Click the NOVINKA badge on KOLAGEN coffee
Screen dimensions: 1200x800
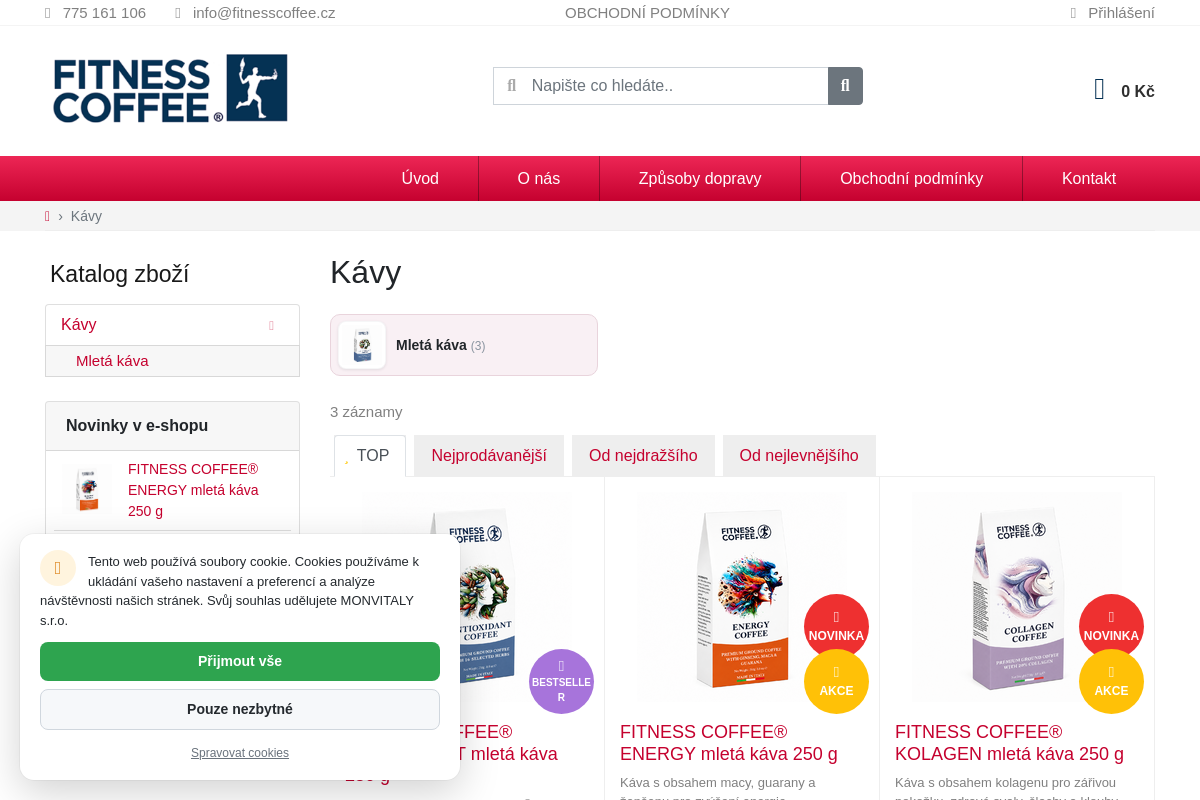[1111, 626]
